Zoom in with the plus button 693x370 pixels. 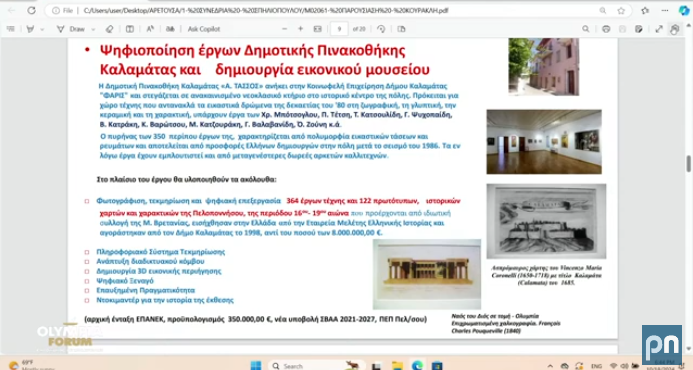coord(301,29)
